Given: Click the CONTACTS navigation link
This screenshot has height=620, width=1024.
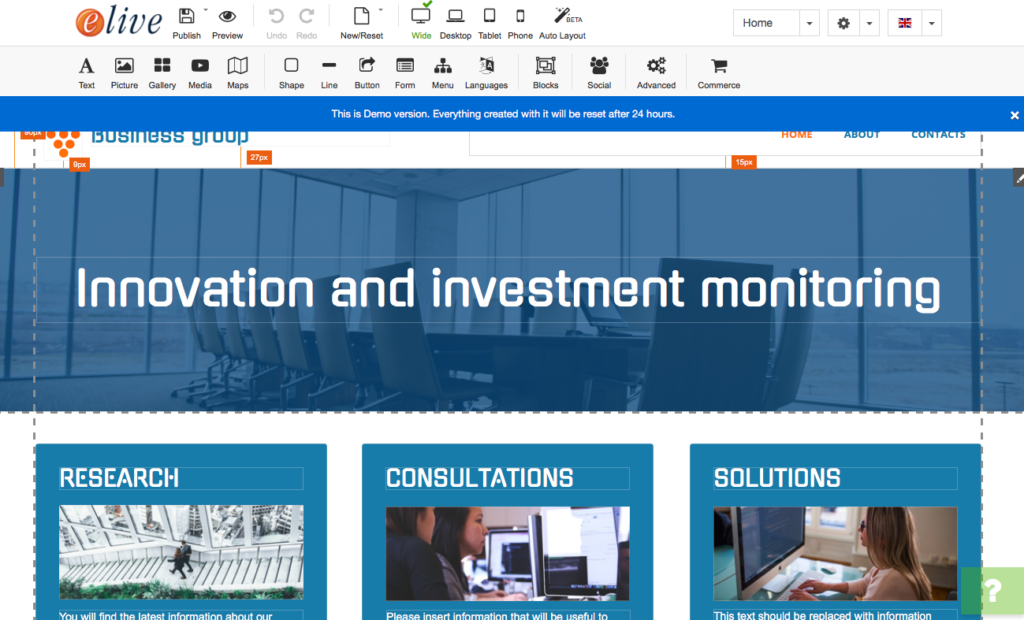Looking at the screenshot, I should (938, 135).
